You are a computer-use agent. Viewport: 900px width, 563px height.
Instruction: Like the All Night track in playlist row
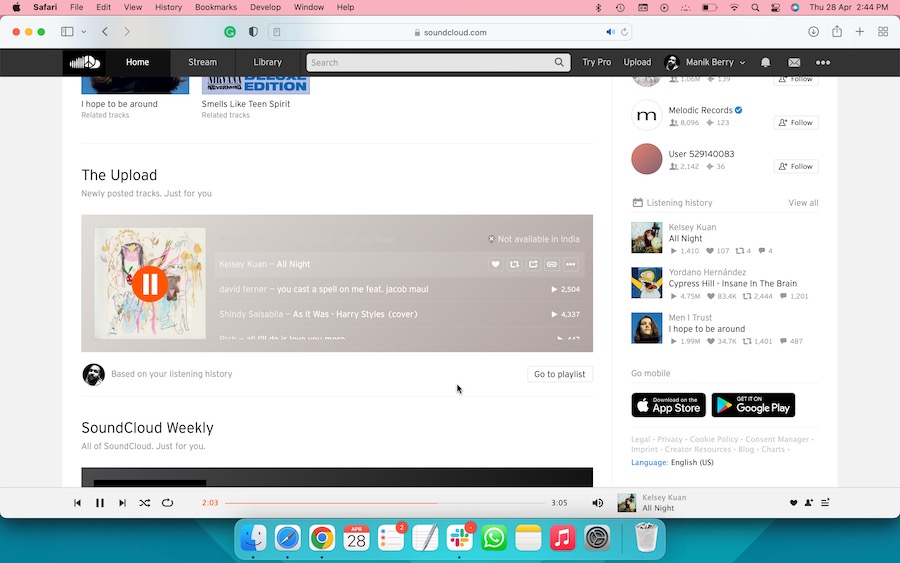coord(495,264)
